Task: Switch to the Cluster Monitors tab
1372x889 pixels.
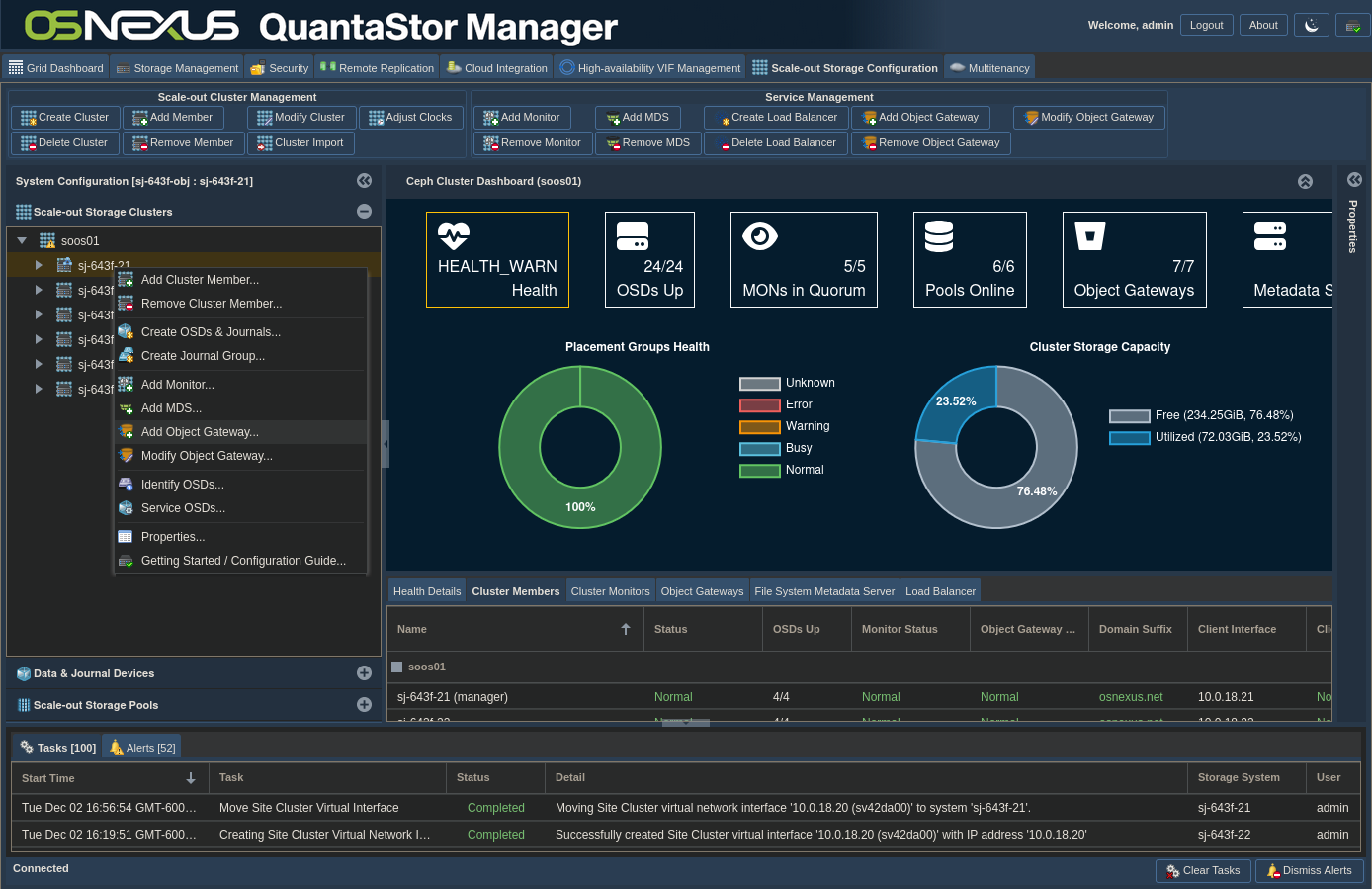Action: coord(610,591)
